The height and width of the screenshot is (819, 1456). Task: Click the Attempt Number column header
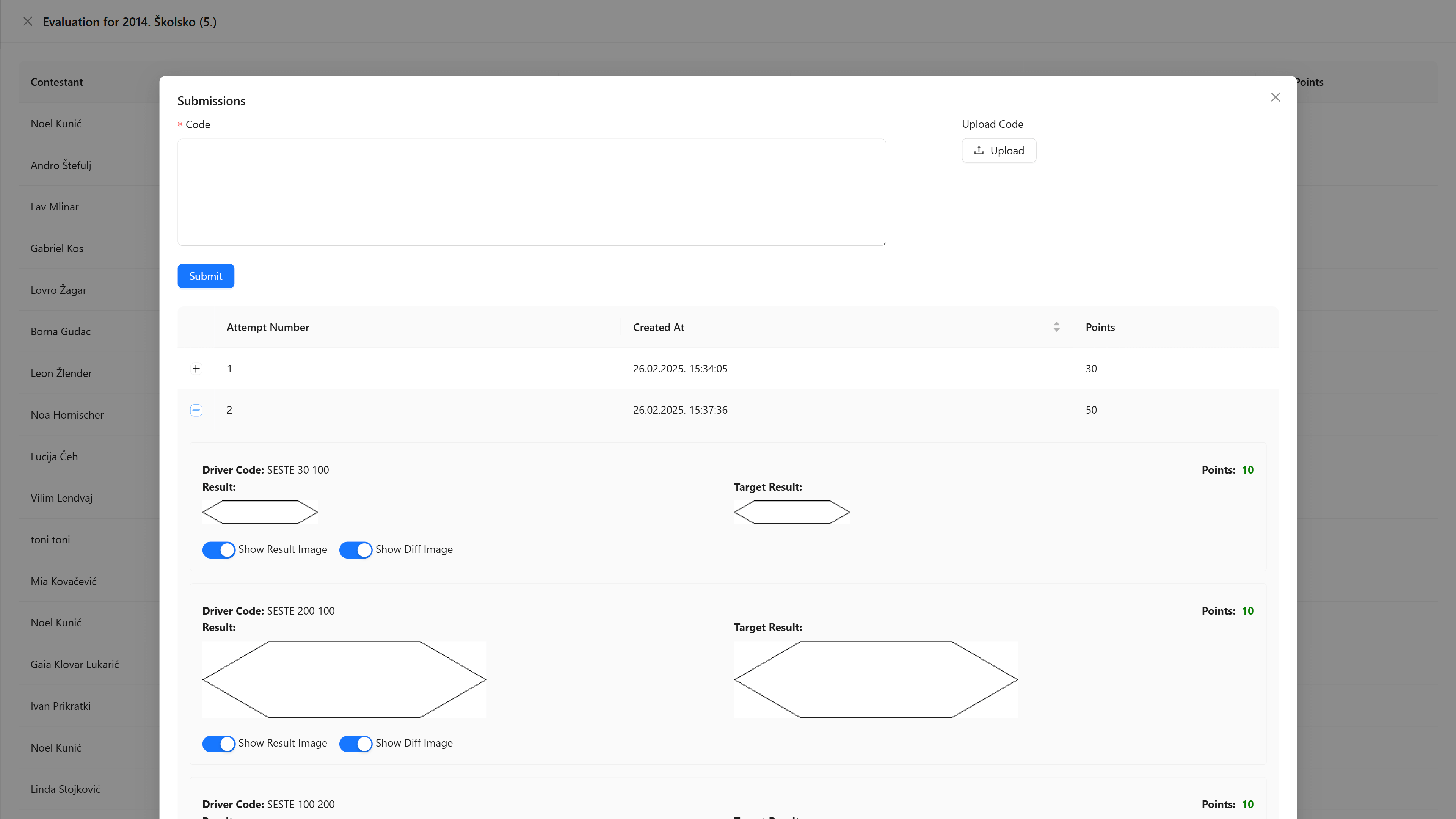pyautogui.click(x=268, y=327)
